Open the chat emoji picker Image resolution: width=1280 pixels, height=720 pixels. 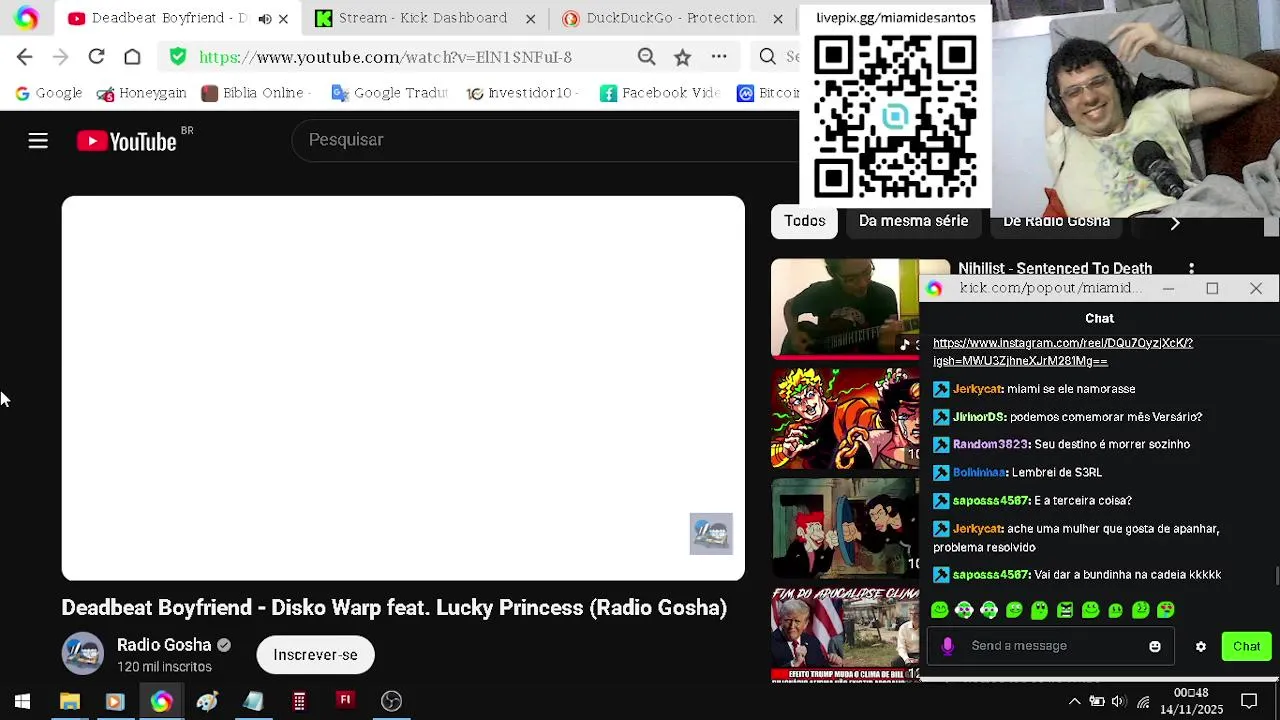pyautogui.click(x=1155, y=647)
